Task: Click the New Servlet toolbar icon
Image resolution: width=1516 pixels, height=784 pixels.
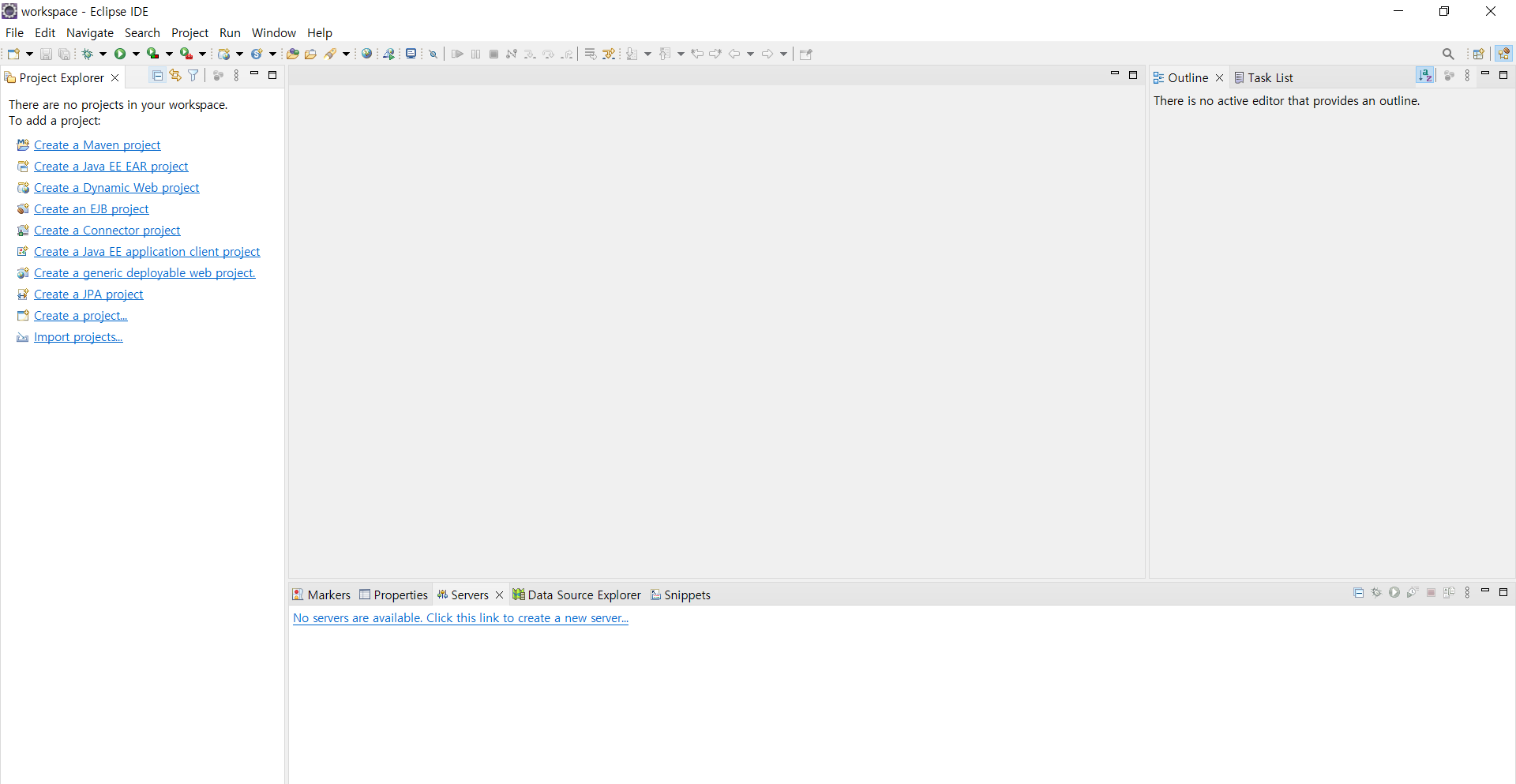Action: pyautogui.click(x=257, y=54)
